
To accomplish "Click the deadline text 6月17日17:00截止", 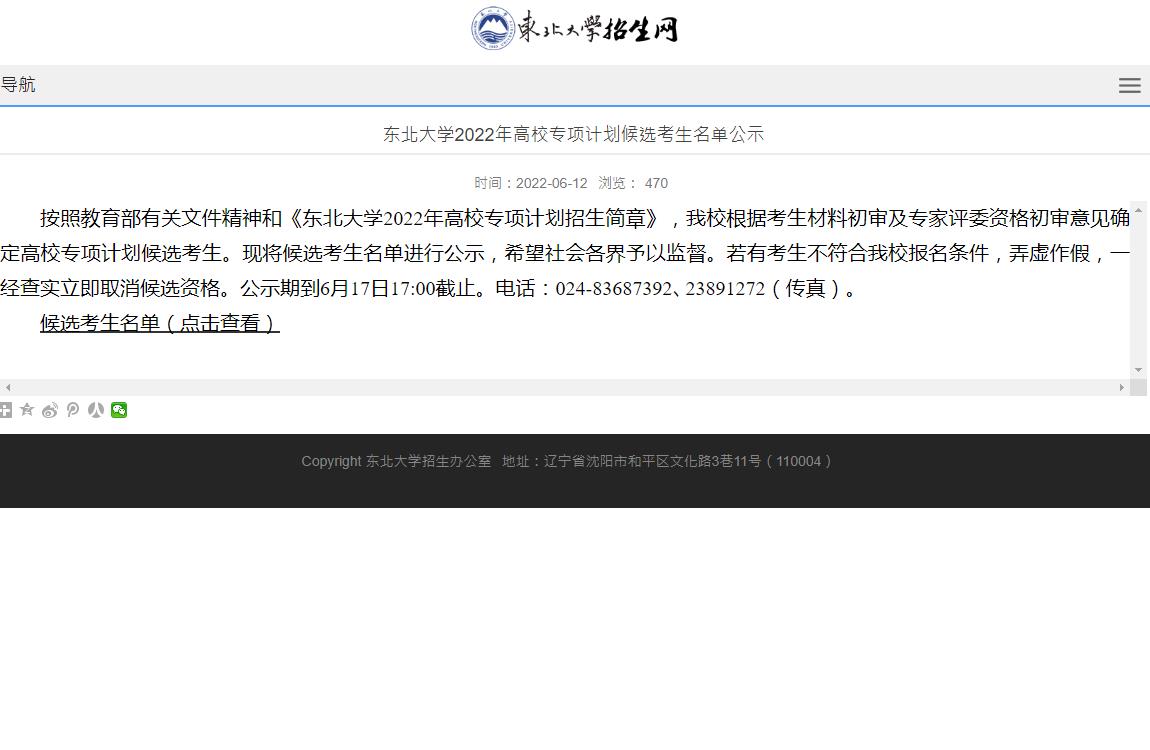I will tap(398, 288).
